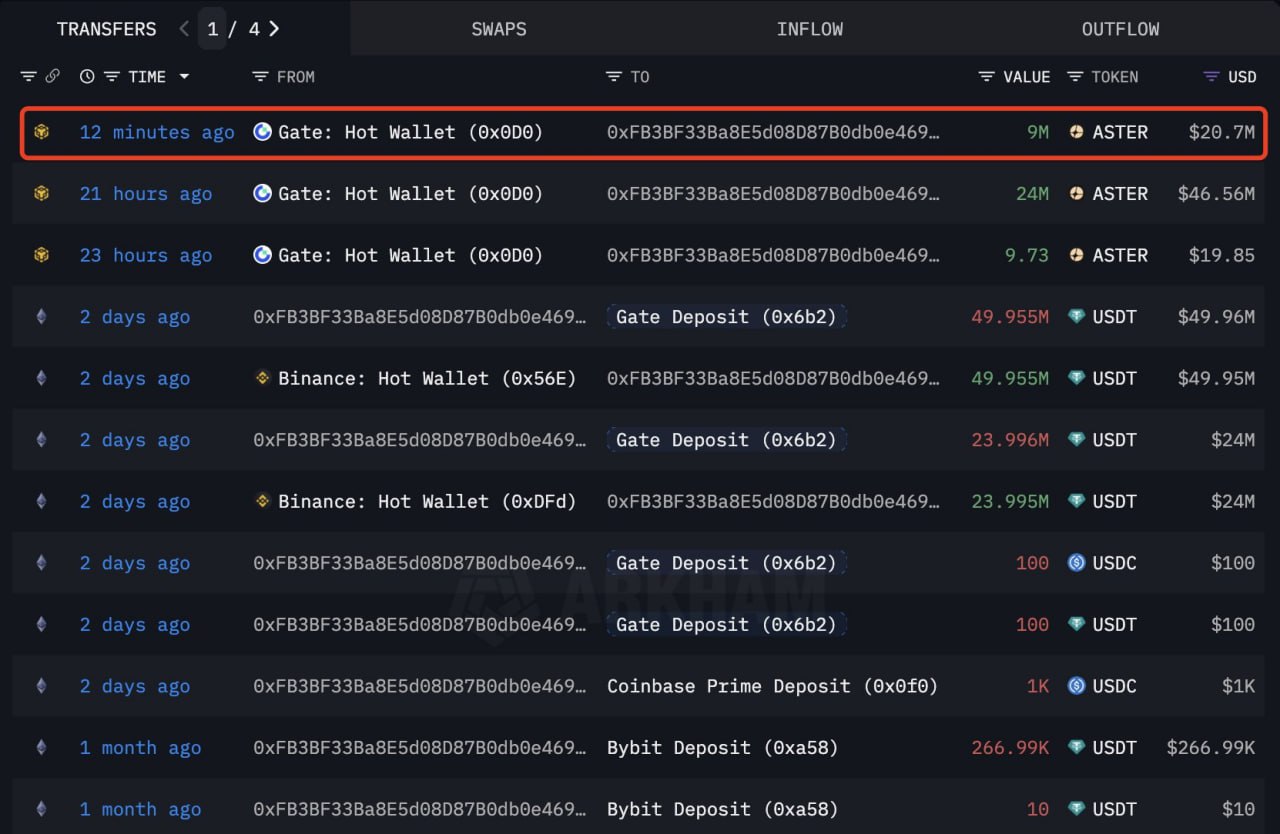The image size is (1280, 834).
Task: Click the Binance logo next to Hot Wallet (0x56E)
Action: point(262,378)
